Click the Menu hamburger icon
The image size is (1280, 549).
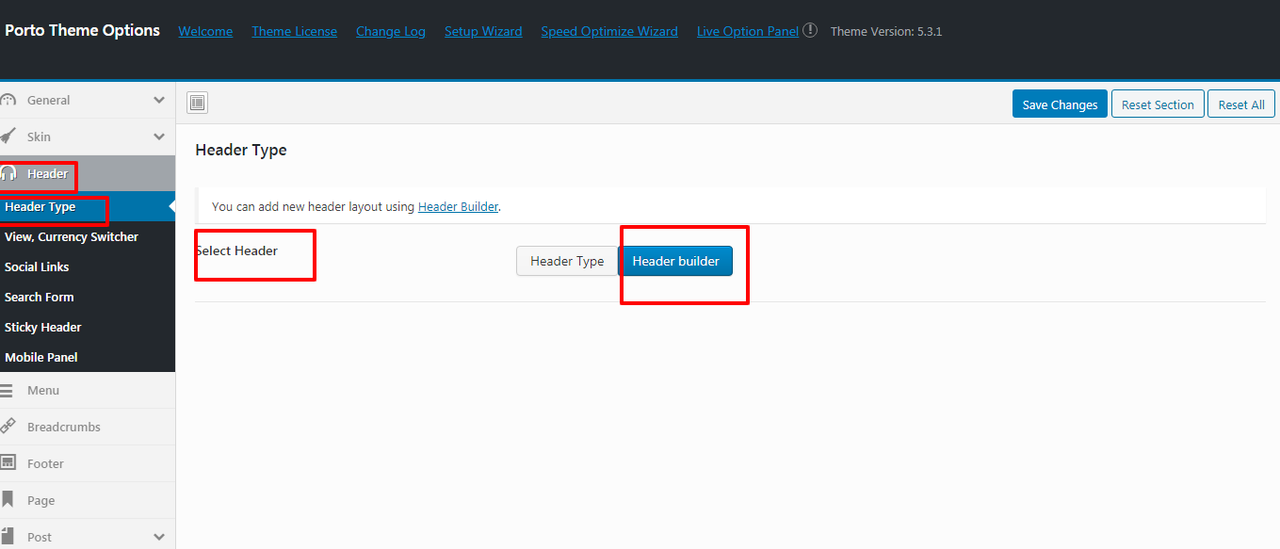point(8,390)
